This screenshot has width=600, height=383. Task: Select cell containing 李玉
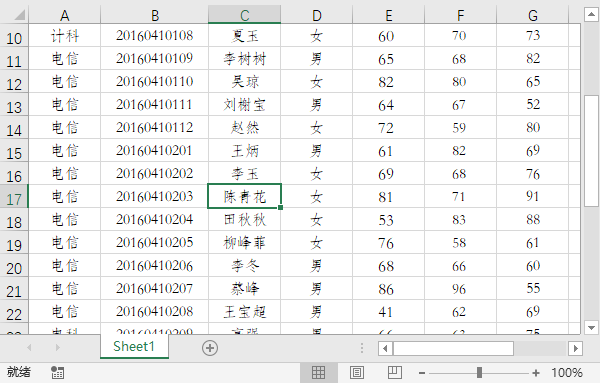(245, 173)
